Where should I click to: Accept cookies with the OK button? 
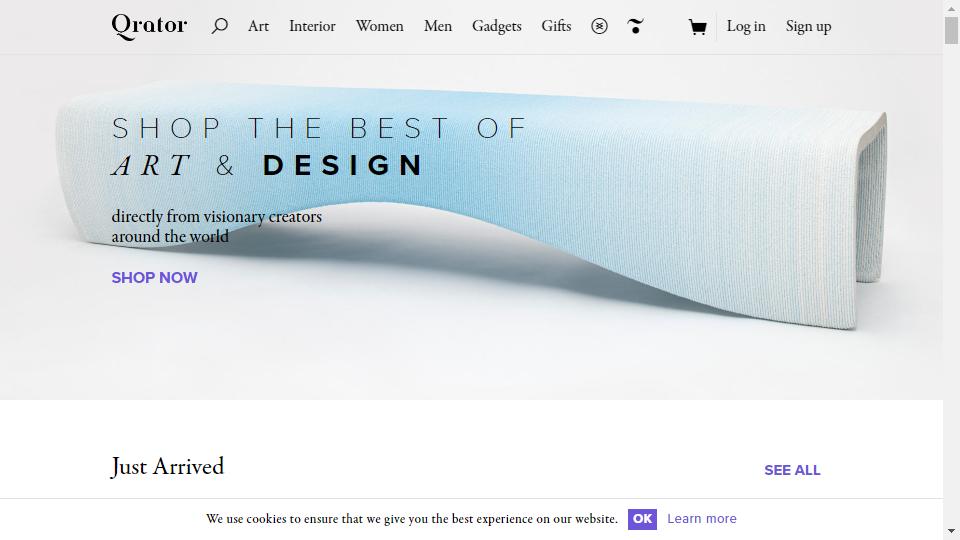[x=642, y=519]
